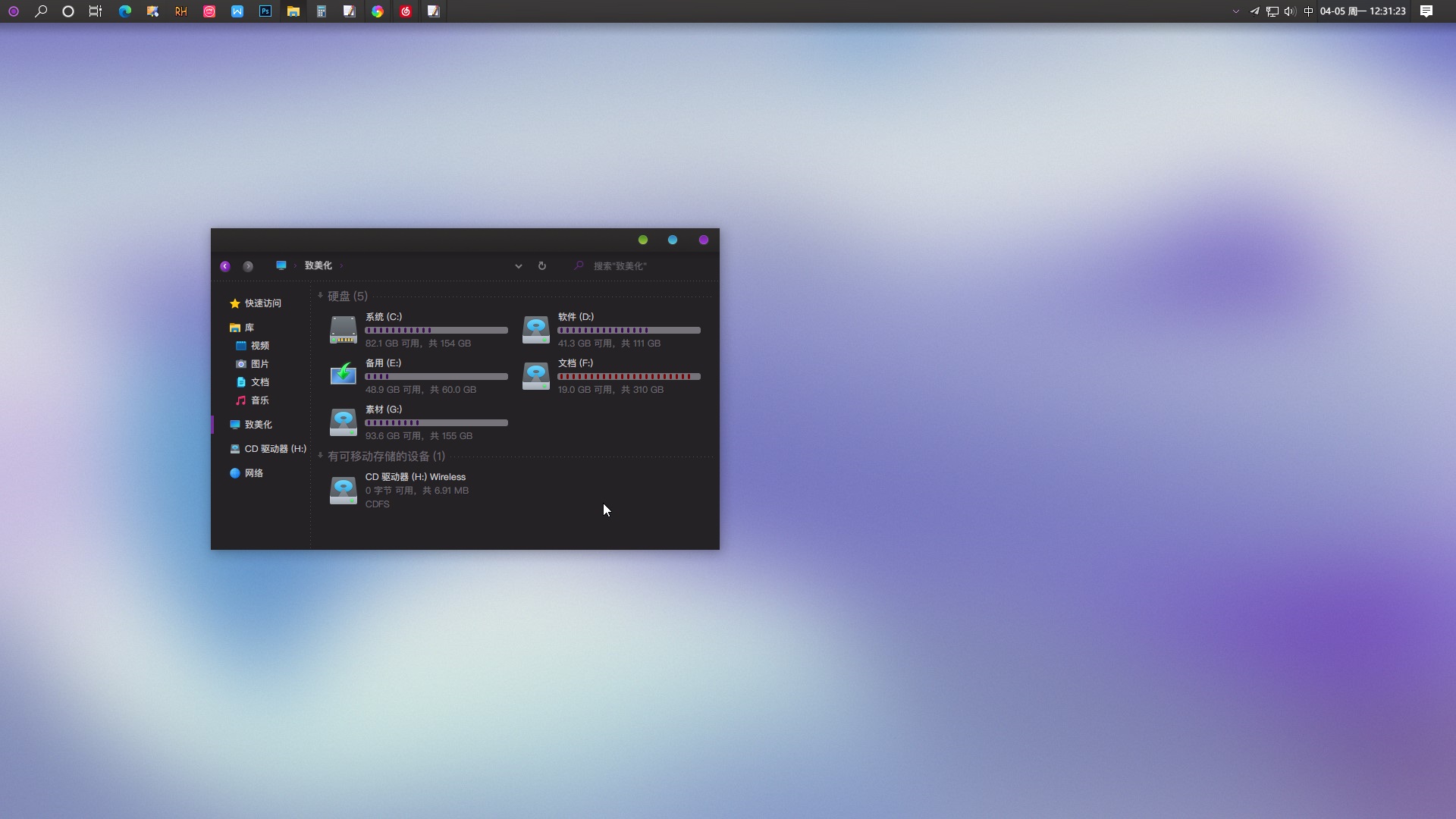
Task: Click the 素材 (G:) usage bar
Action: (x=437, y=423)
